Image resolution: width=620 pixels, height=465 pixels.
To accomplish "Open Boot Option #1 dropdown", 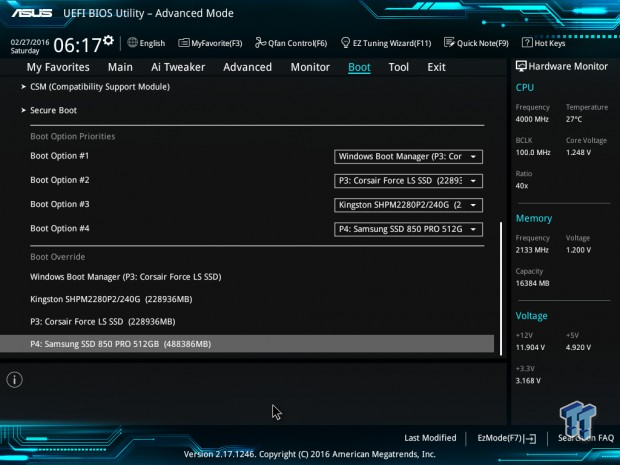I will tap(408, 157).
